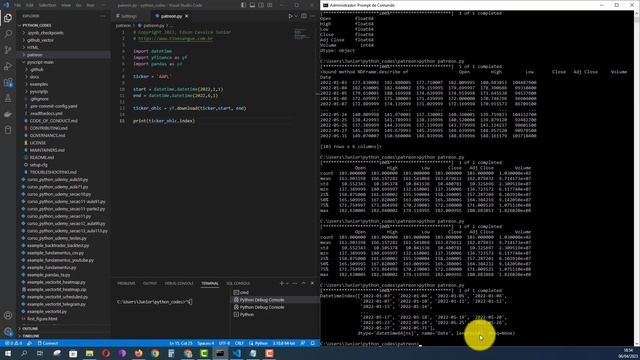
Task: Maximize the terminal panel size
Action: click(x=303, y=283)
